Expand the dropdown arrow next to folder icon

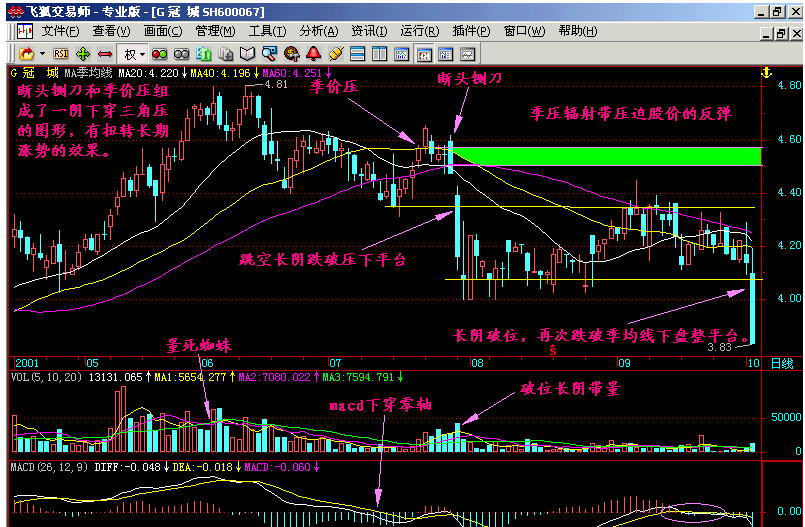43,54
